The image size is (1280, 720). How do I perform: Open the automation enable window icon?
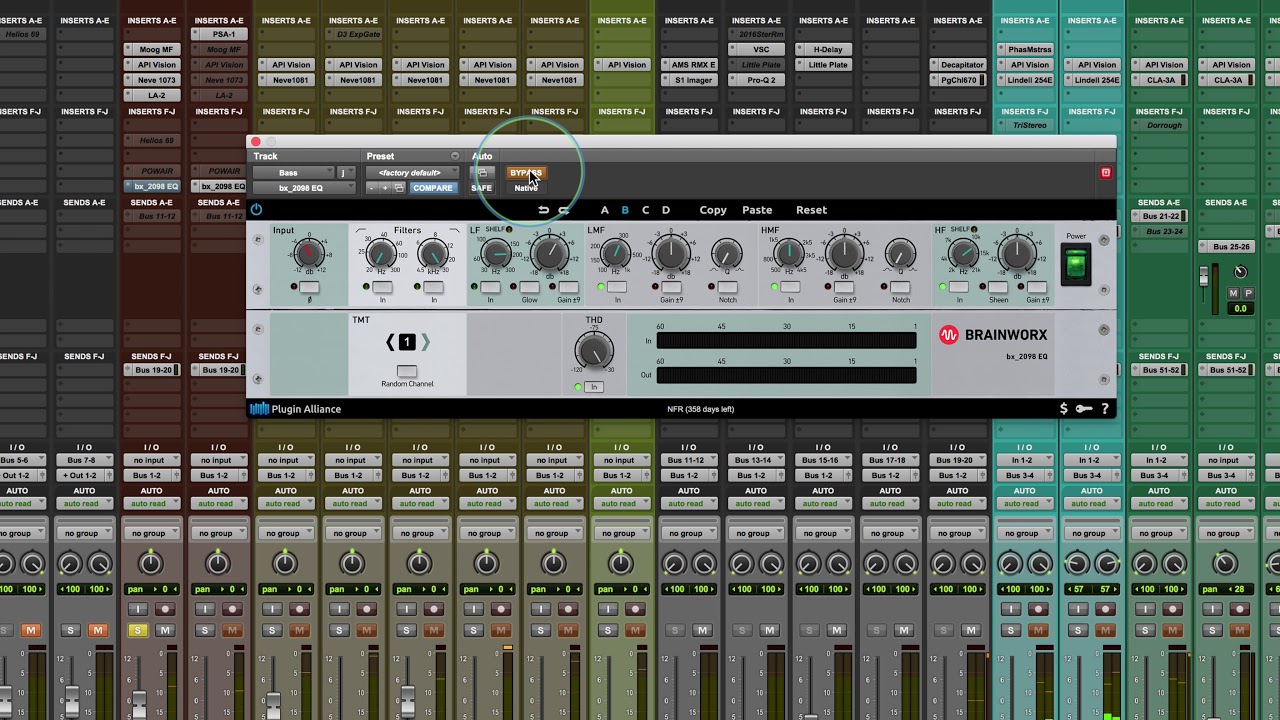coord(482,173)
